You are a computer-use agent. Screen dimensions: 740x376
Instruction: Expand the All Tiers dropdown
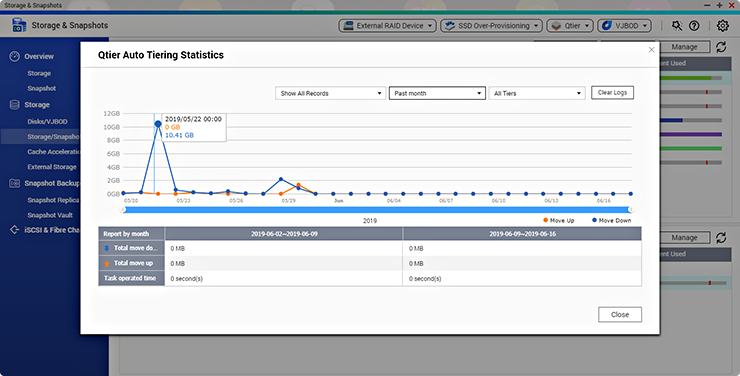[537, 93]
